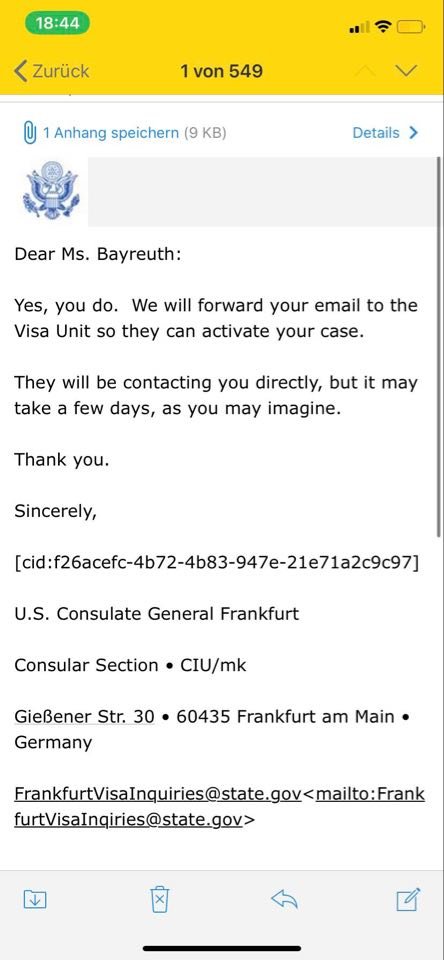Tap the 18:44 time indicator pill
This screenshot has width=444, height=960.
[58, 24]
